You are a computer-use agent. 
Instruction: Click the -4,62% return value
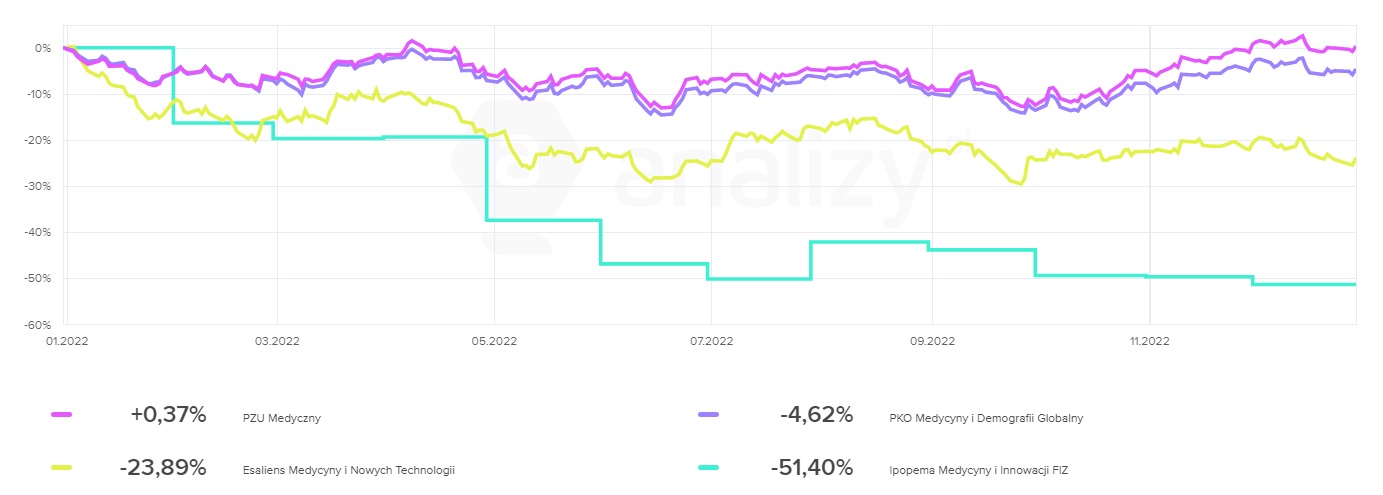click(816, 415)
